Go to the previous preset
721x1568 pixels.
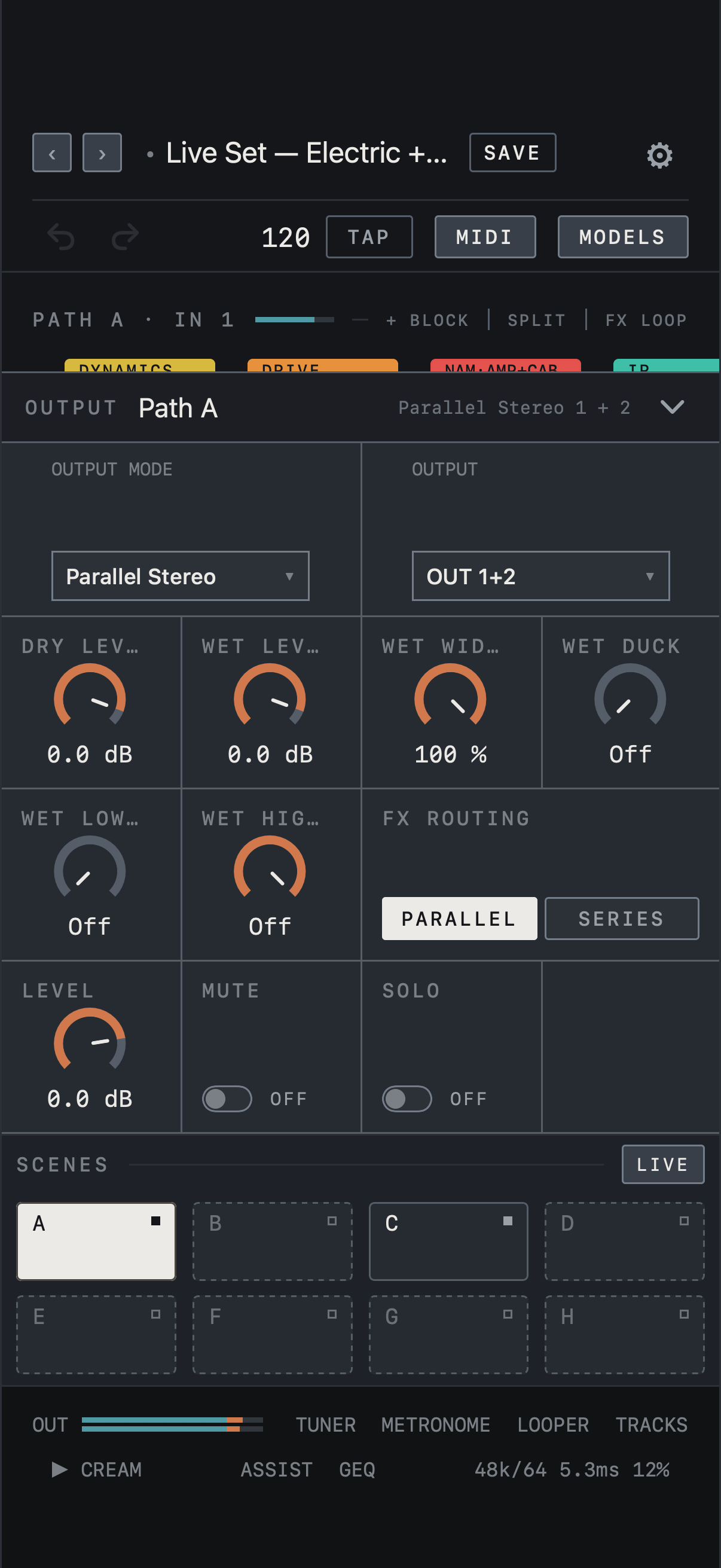point(52,152)
